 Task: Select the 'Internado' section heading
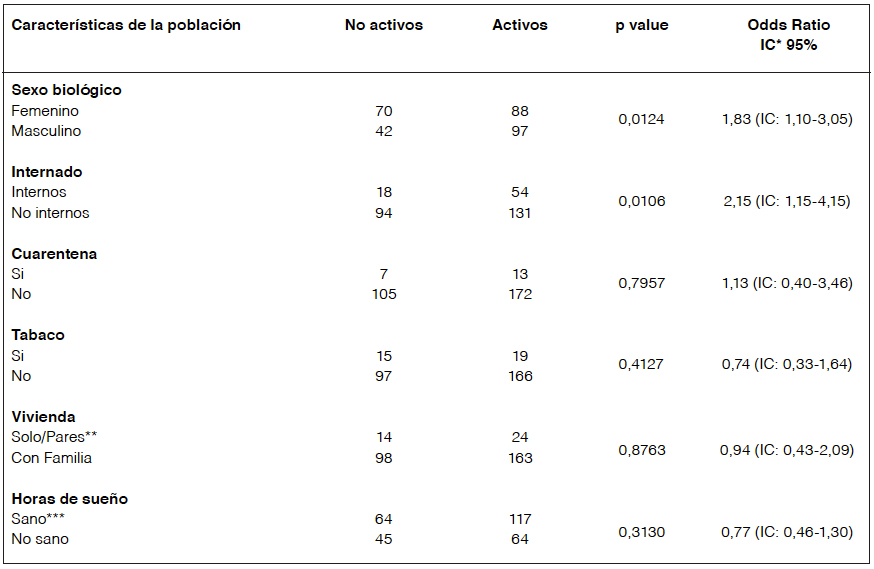click(46, 172)
